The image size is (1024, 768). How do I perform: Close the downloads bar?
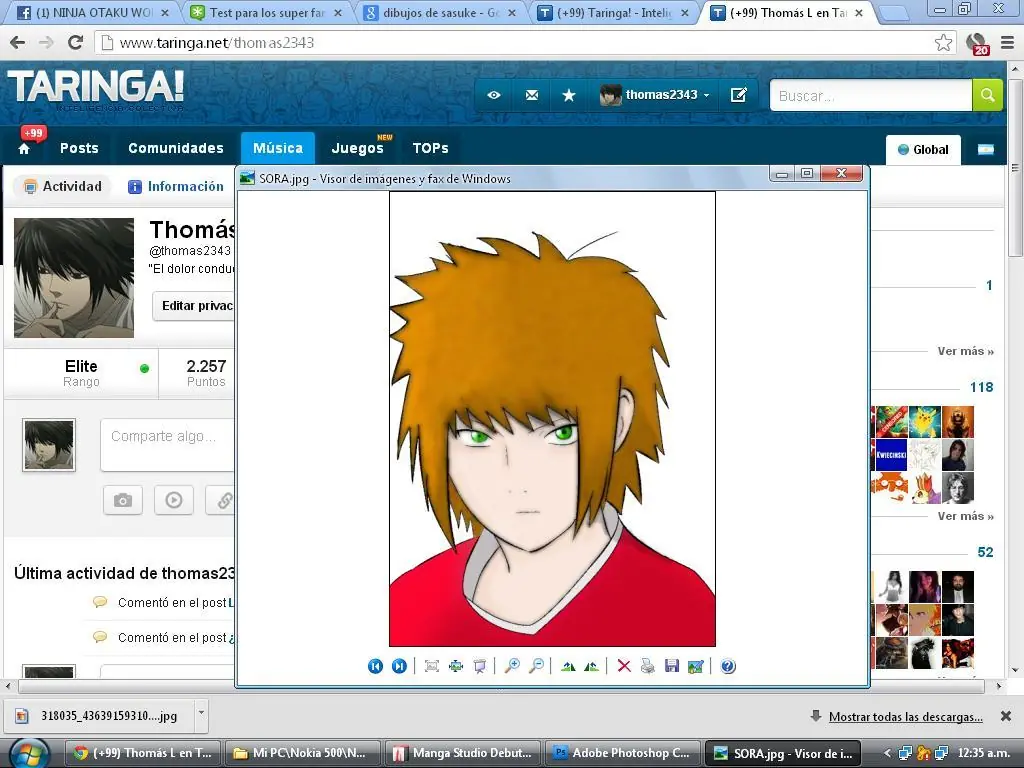(1006, 716)
